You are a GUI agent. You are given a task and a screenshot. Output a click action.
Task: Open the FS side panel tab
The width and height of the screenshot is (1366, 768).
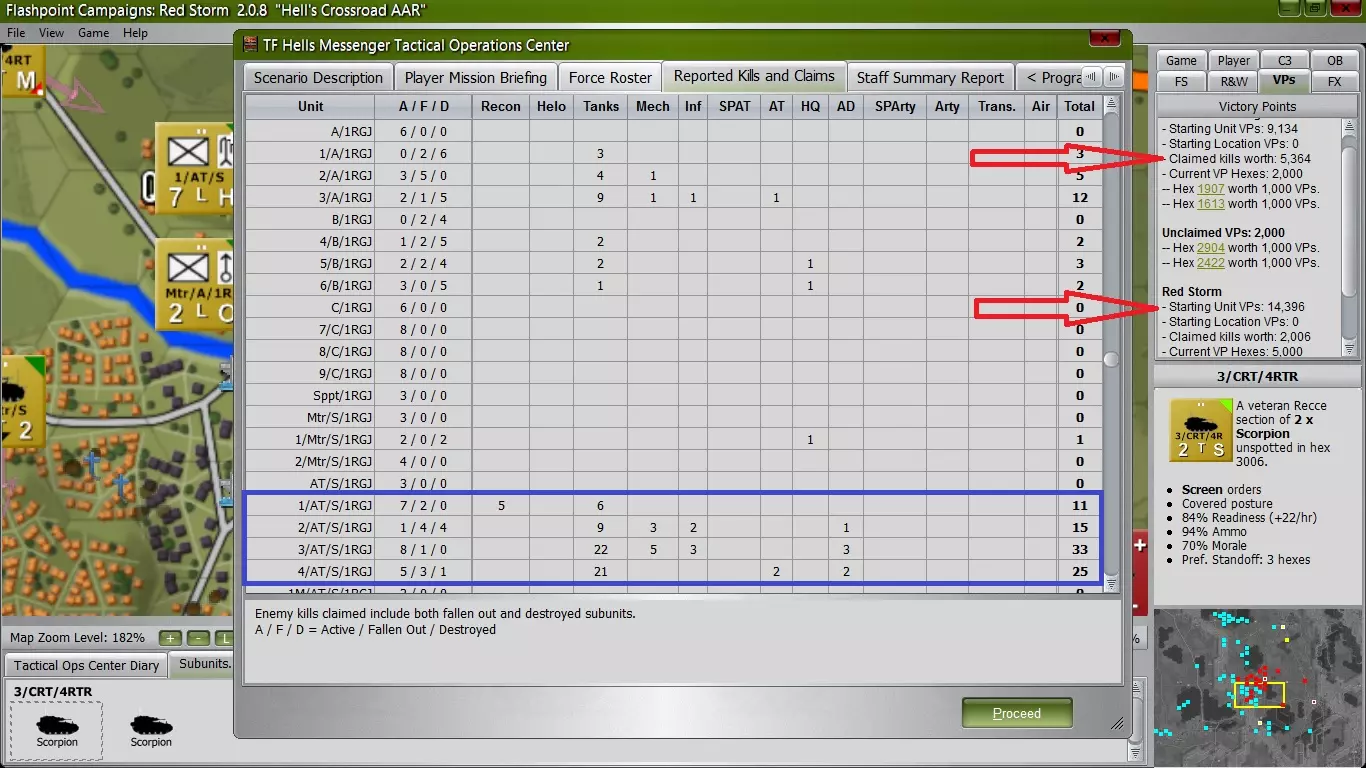pos(1181,81)
